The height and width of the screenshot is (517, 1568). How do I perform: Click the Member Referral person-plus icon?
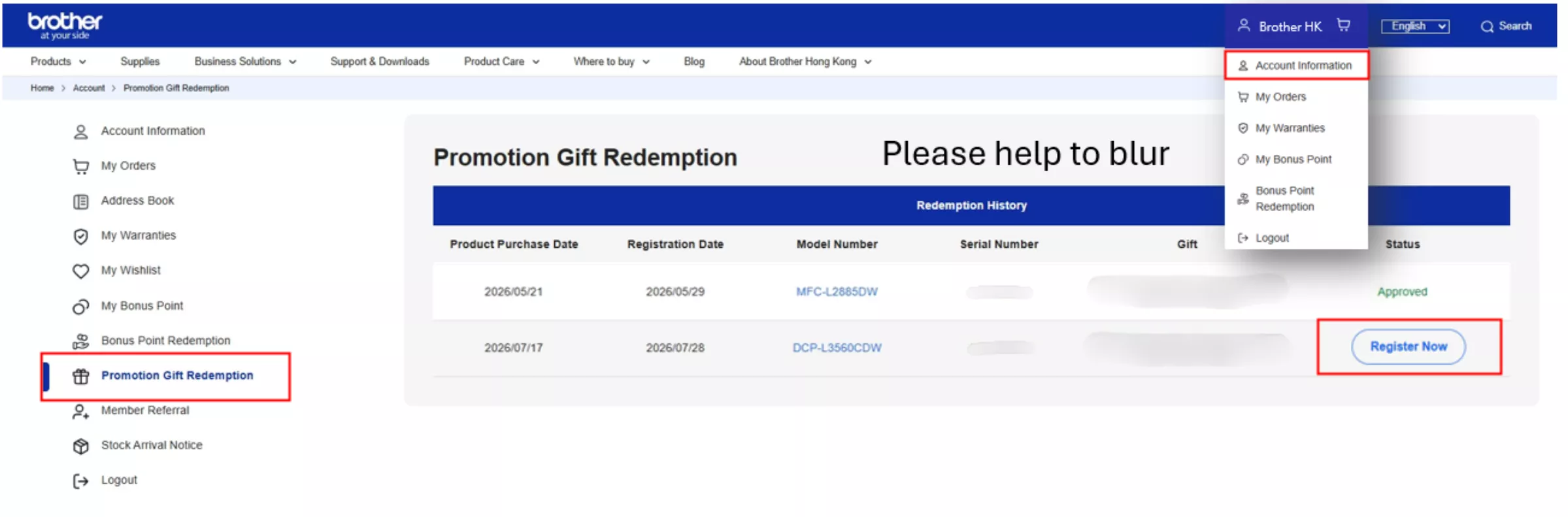[x=80, y=411]
